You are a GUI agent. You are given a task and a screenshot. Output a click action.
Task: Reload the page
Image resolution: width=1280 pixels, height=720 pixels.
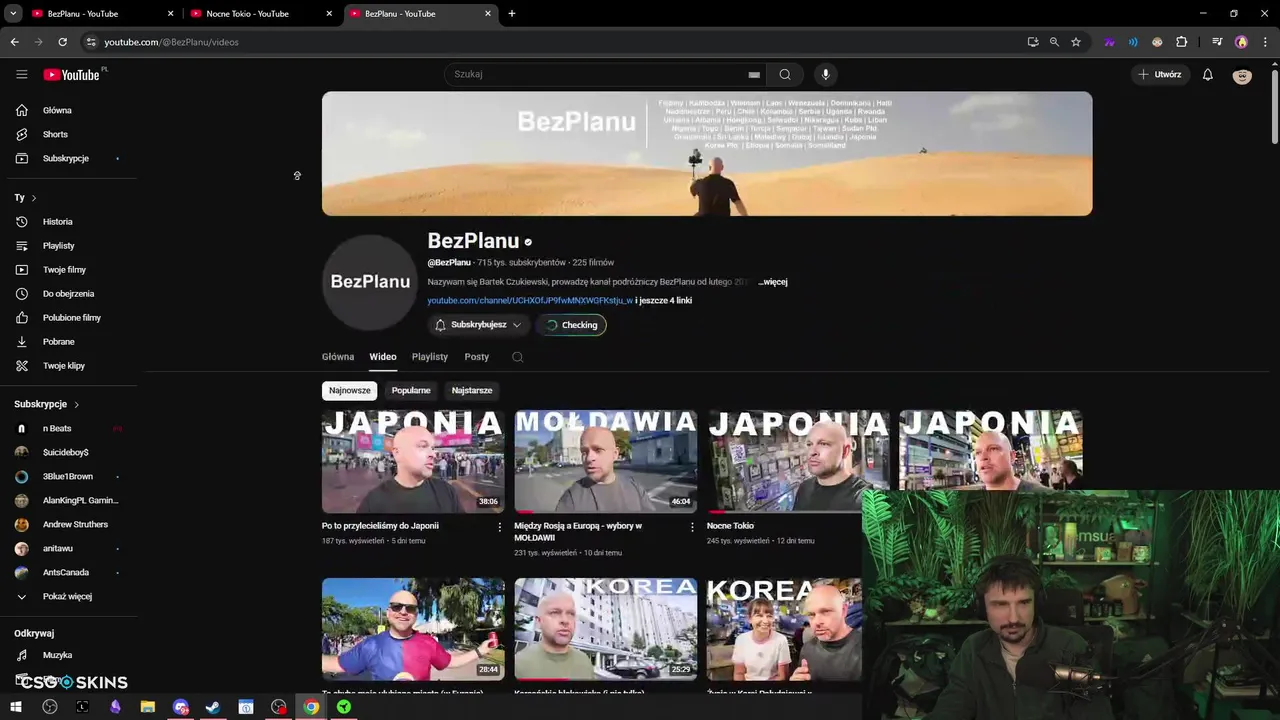tap(62, 42)
